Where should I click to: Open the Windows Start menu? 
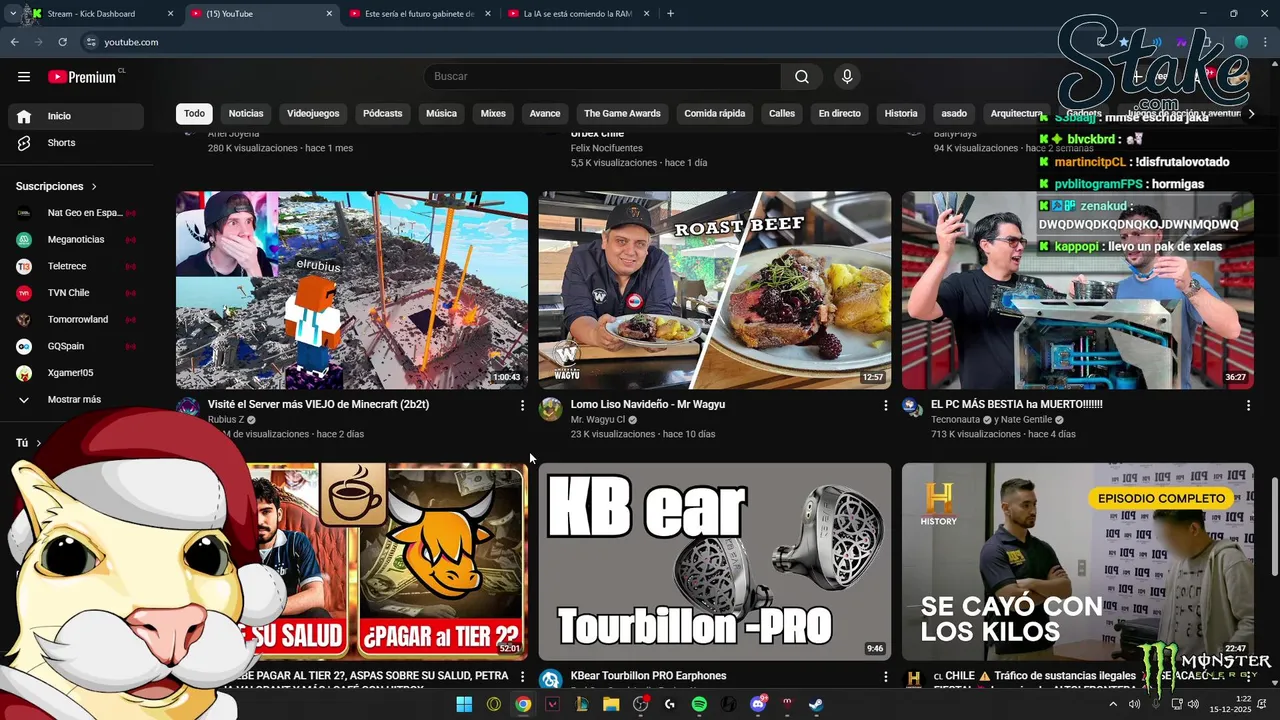click(464, 705)
